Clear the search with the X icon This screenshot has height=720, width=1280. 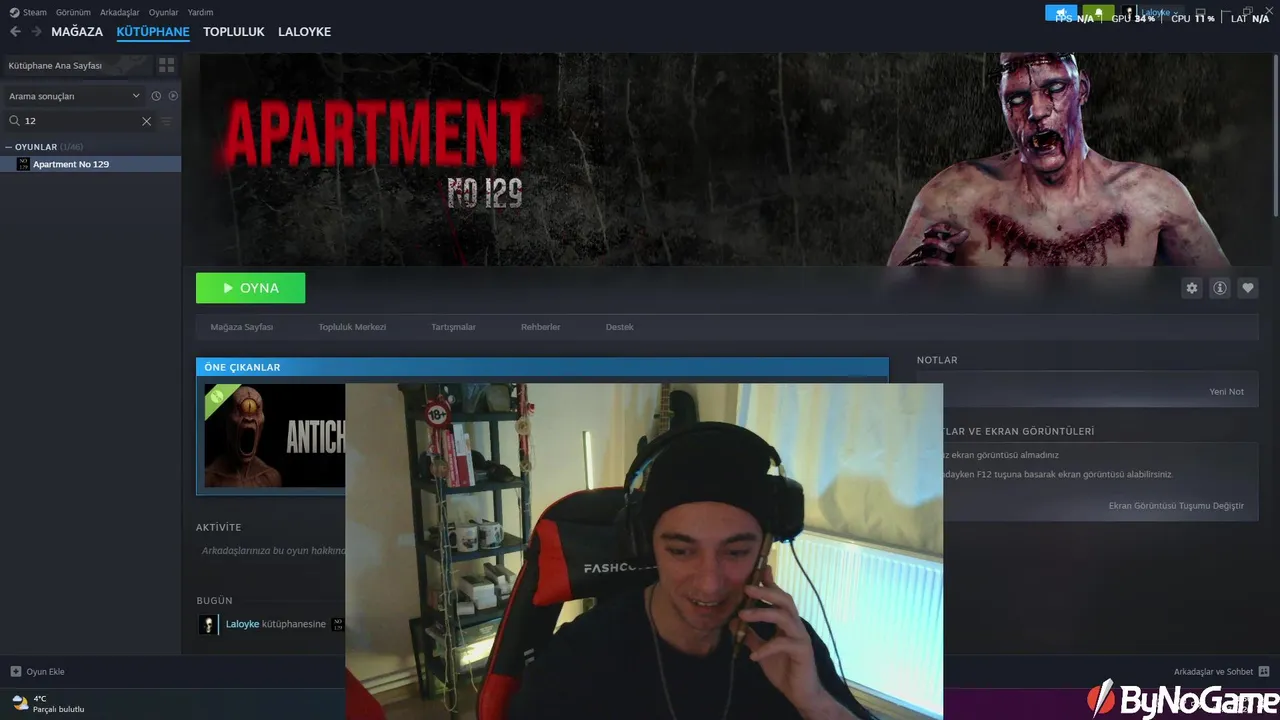click(x=146, y=121)
